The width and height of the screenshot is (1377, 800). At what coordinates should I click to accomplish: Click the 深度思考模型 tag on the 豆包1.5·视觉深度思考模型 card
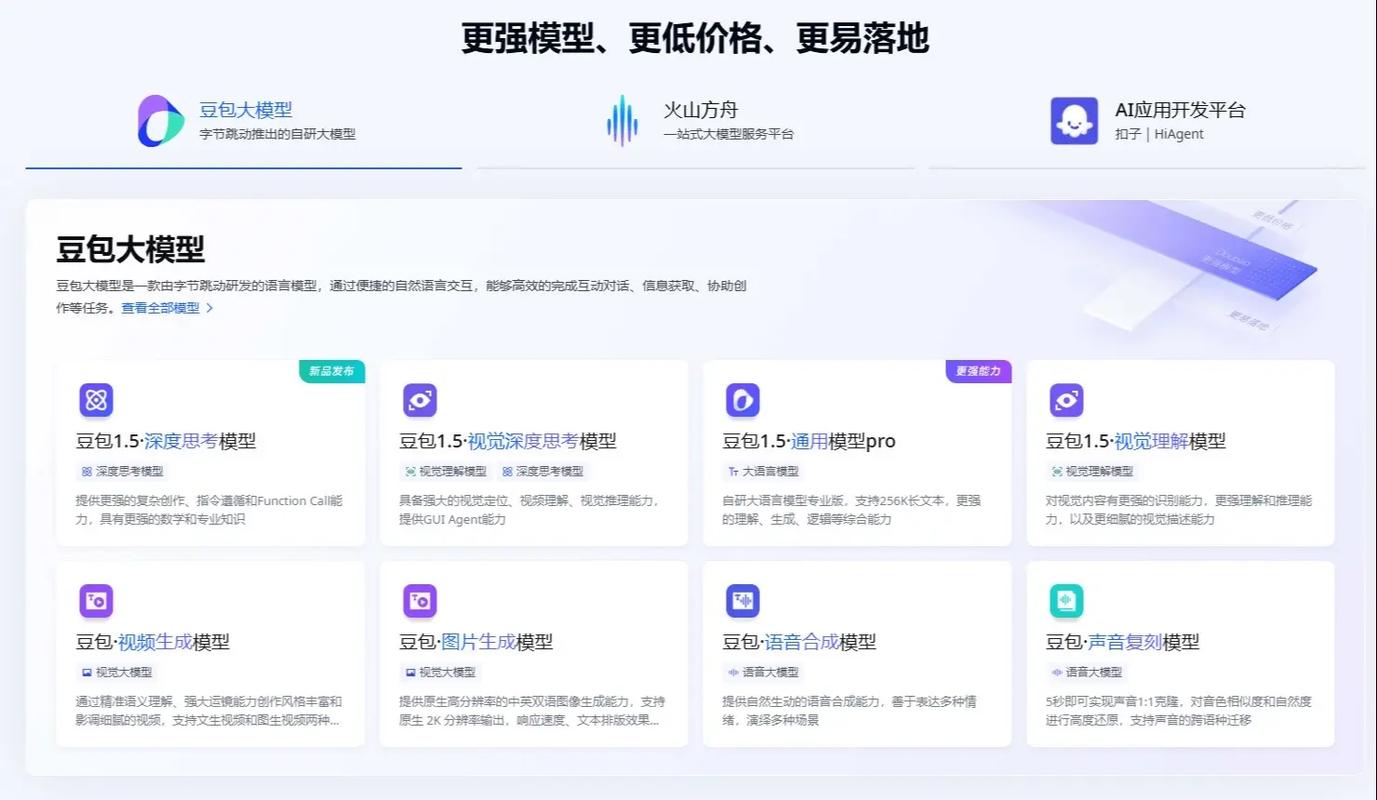tap(542, 471)
